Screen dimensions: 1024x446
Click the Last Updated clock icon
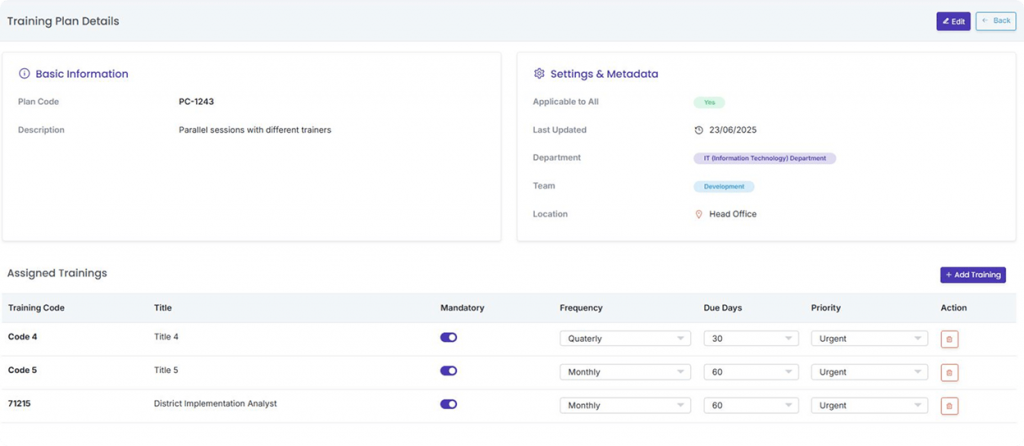pos(699,130)
